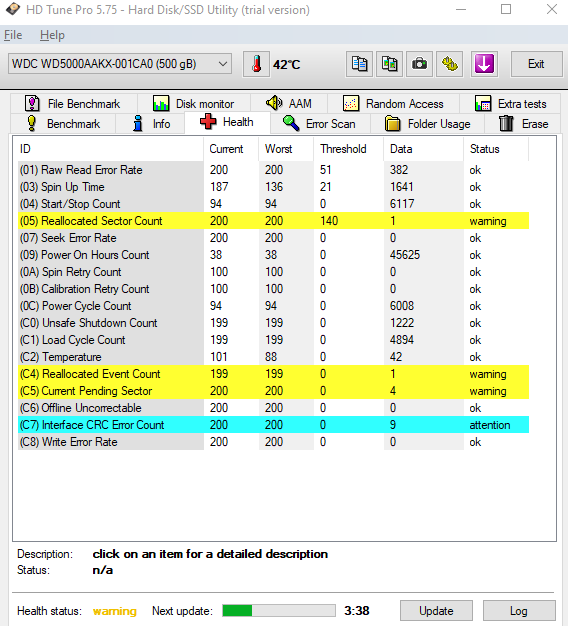Click the copy info to clipboard icon

[359, 64]
